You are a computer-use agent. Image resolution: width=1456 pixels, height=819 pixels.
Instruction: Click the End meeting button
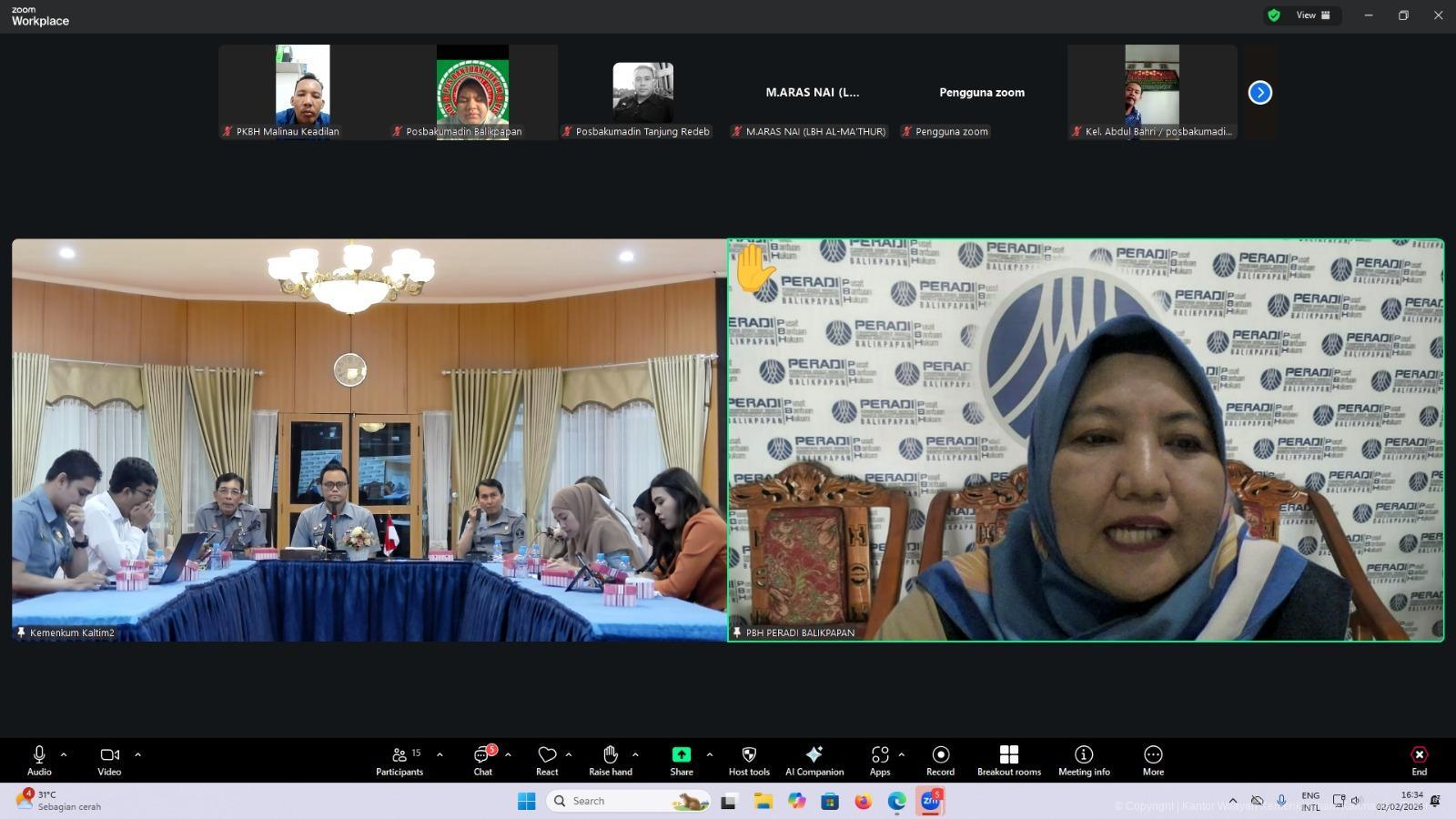1419,761
